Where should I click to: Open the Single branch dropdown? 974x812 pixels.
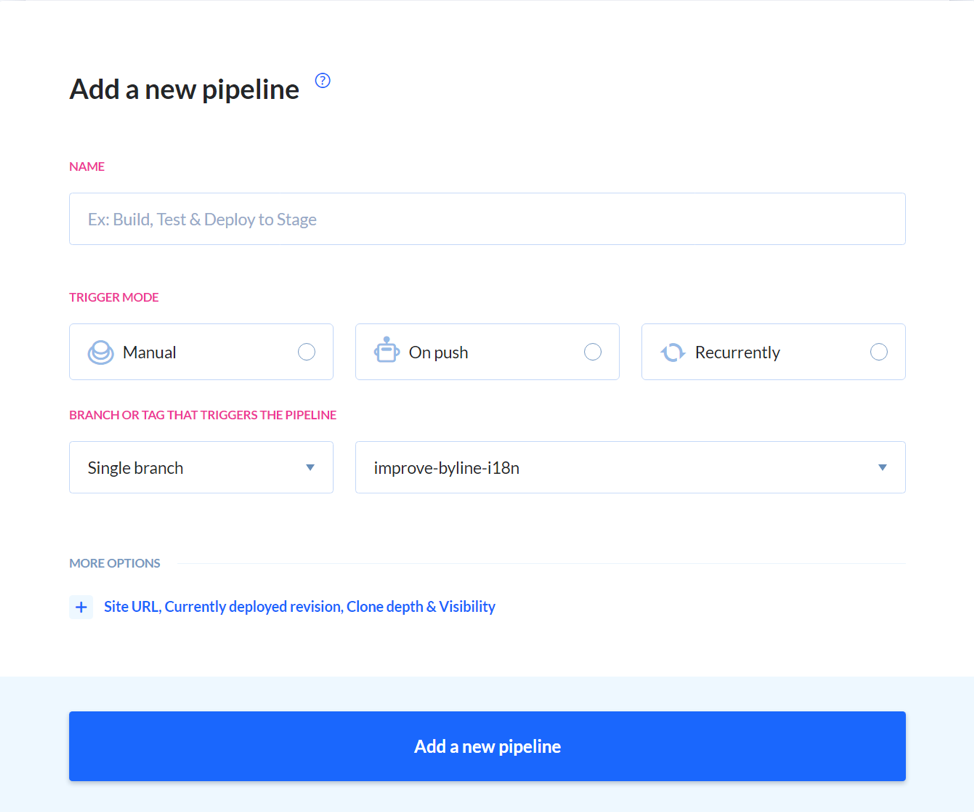point(201,467)
